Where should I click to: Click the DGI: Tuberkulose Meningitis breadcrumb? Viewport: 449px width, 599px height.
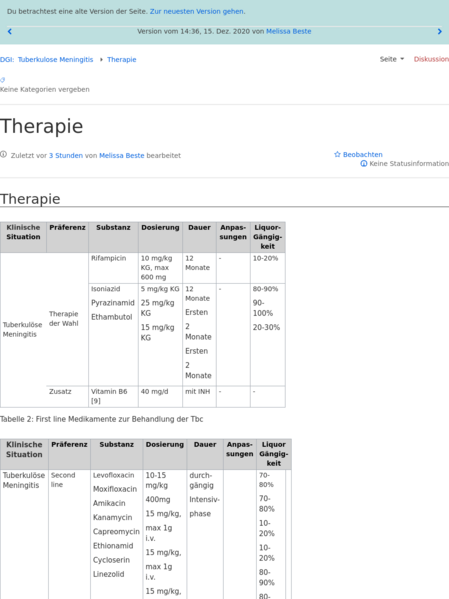point(47,60)
